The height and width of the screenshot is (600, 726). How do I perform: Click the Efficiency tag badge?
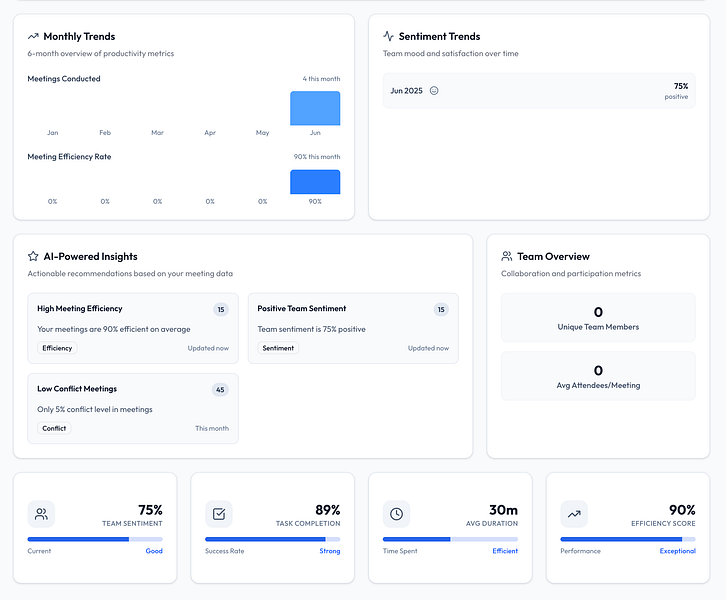coord(57,348)
